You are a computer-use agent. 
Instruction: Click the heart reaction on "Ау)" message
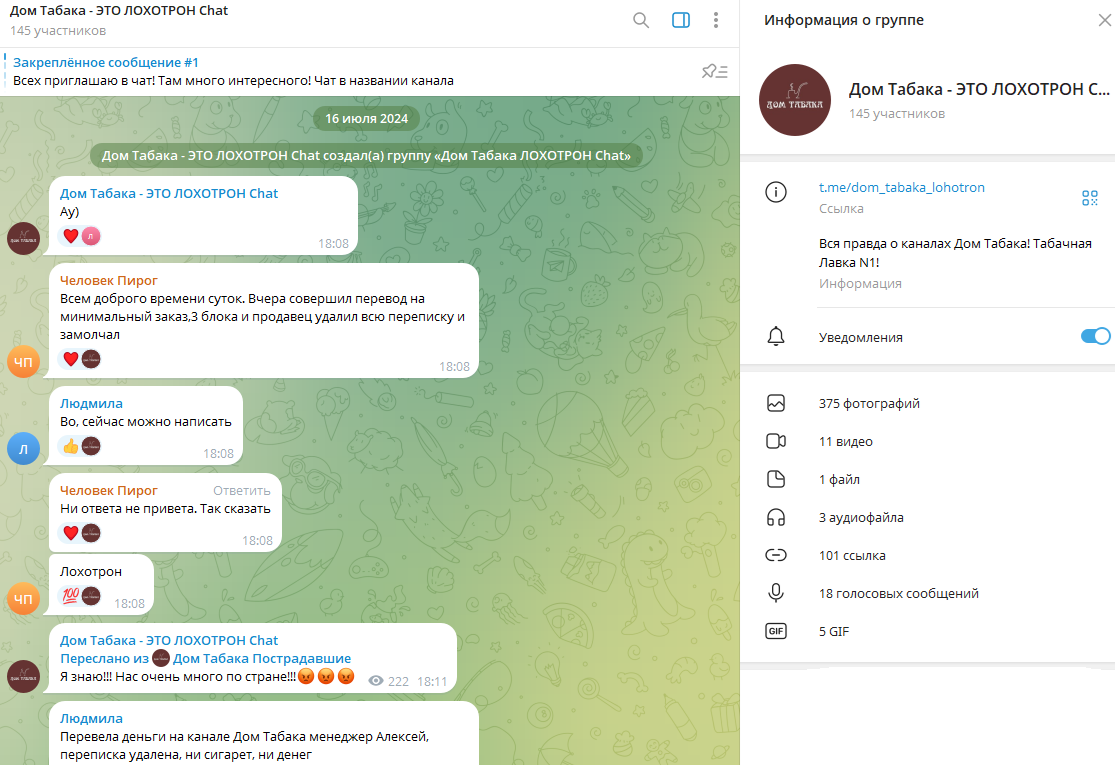click(x=71, y=236)
